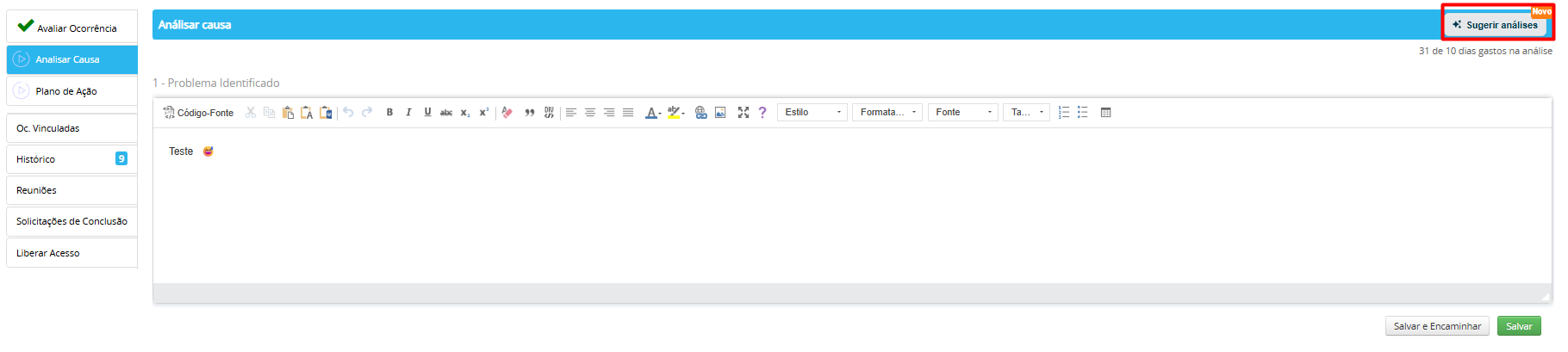Click the purple question mark help icon
The width and height of the screenshot is (1568, 352).
coord(762,113)
